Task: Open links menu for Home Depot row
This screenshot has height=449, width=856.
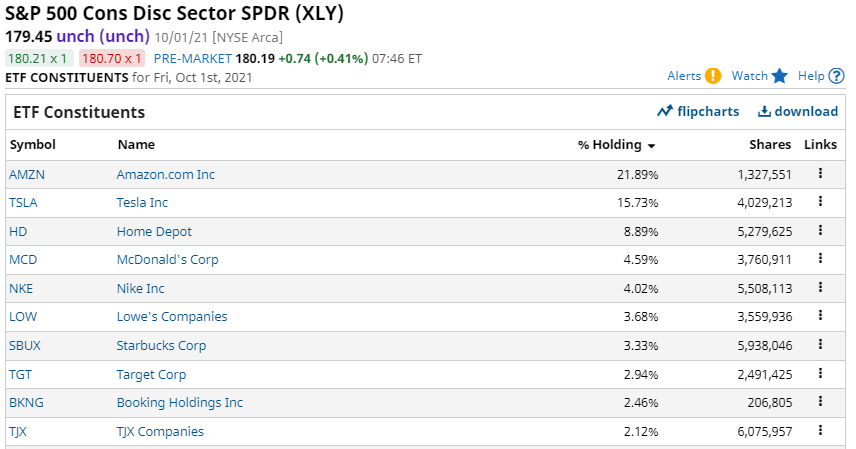Action: (820, 231)
